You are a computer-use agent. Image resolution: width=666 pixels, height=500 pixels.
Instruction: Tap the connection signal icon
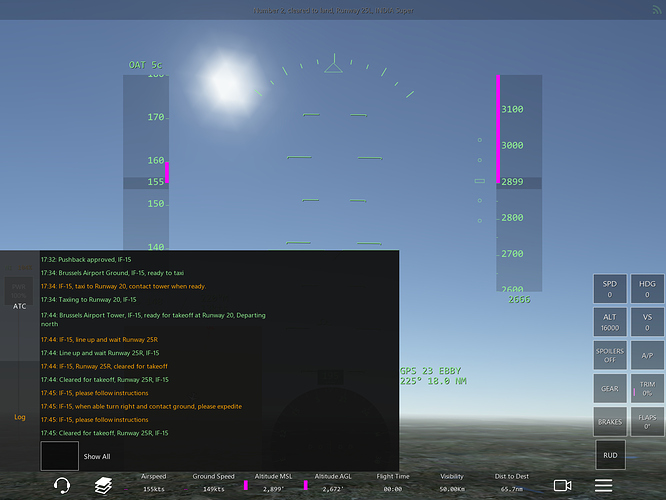coord(657,10)
